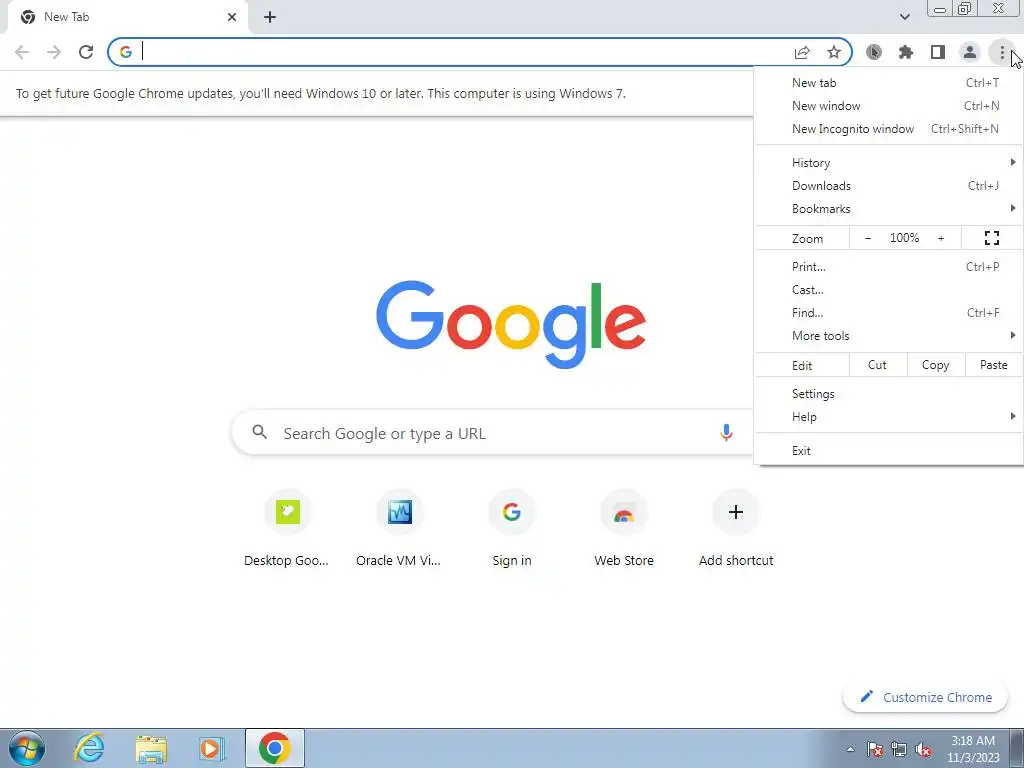Viewport: 1024px width, 768px height.
Task: Open the Sign in shortcut
Action: tap(512, 530)
